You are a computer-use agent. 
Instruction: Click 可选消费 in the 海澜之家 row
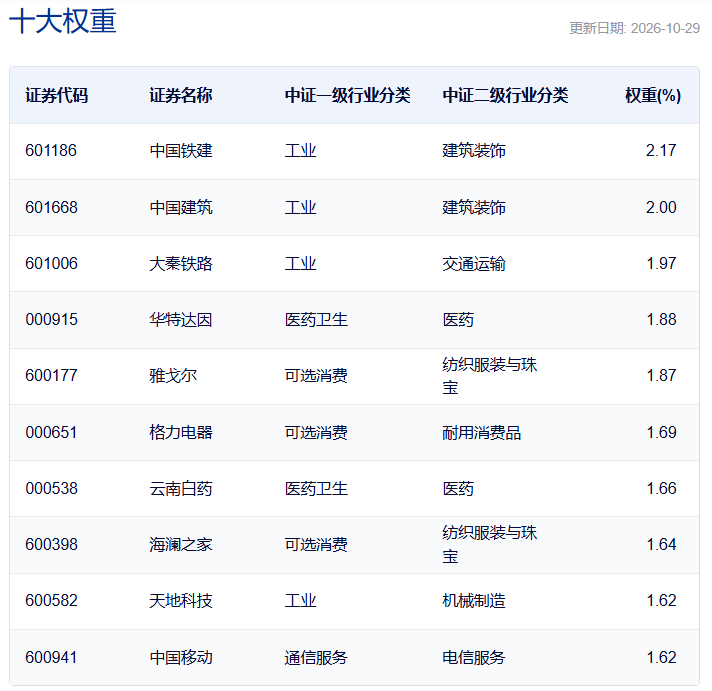[316, 544]
